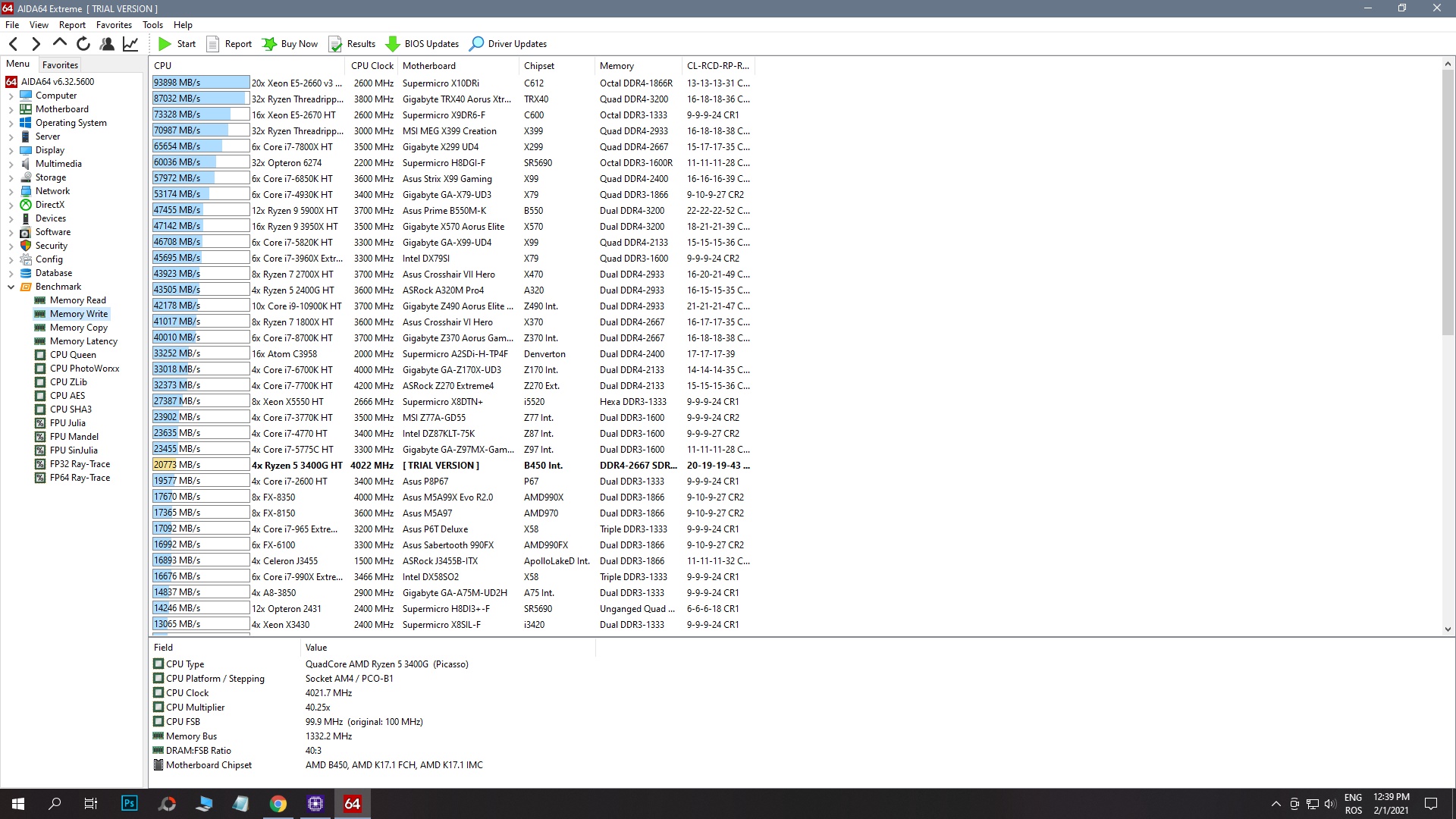Switch to the Favorites tab
Image resolution: width=1456 pixels, height=819 pixels.
[60, 65]
